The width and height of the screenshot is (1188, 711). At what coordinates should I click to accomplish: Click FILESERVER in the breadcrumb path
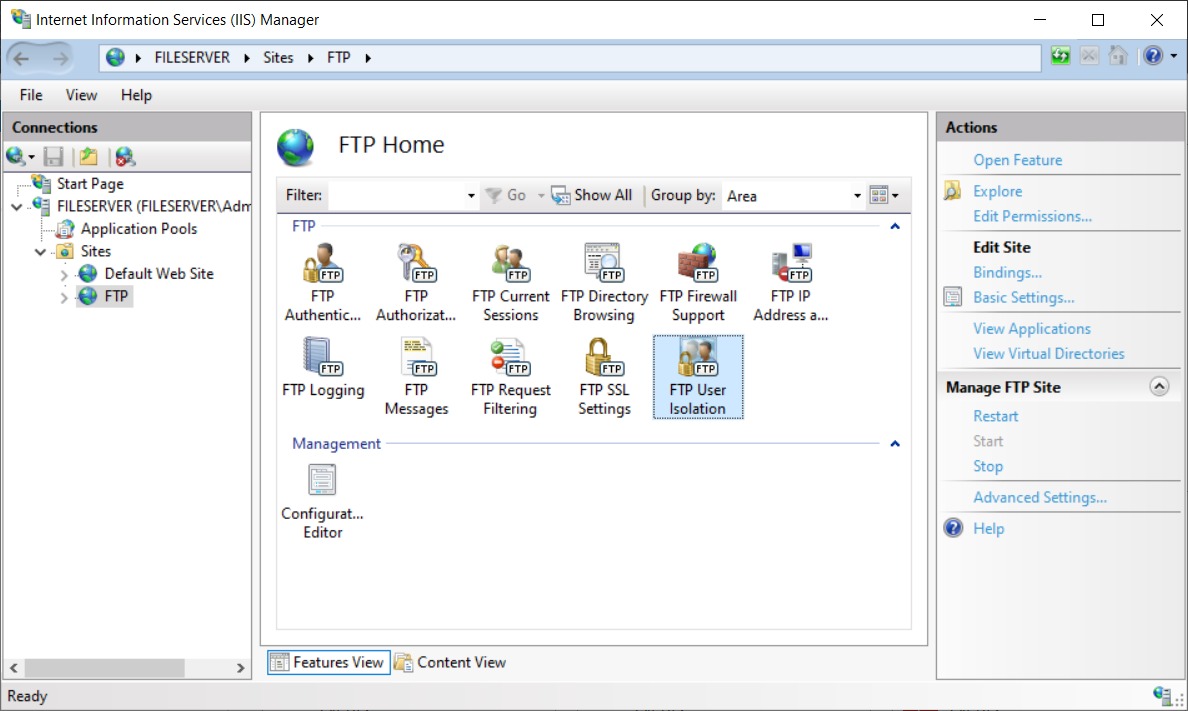(192, 58)
